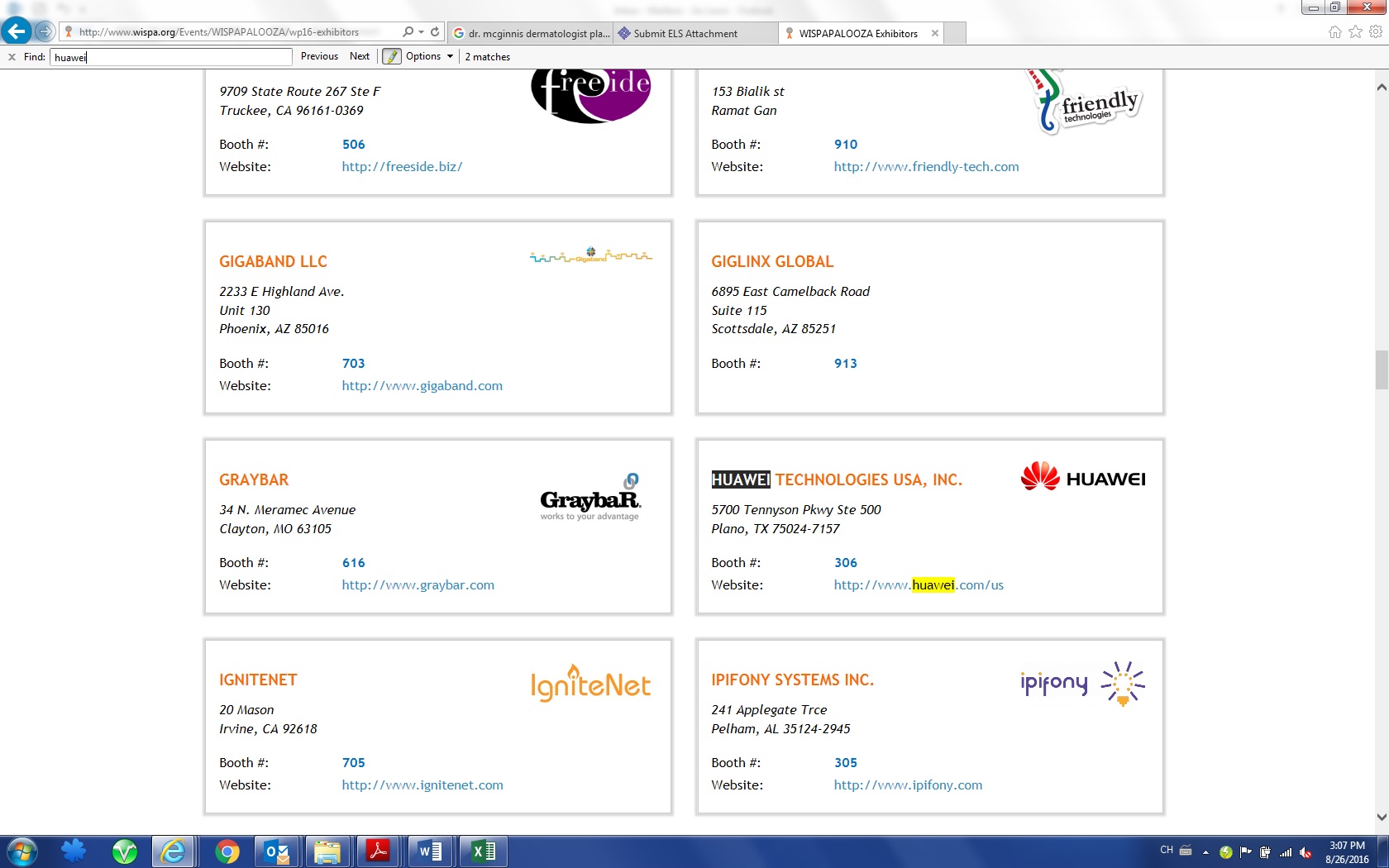Click the Gigaband logo image
This screenshot has width=1389, height=868.
tap(590, 255)
